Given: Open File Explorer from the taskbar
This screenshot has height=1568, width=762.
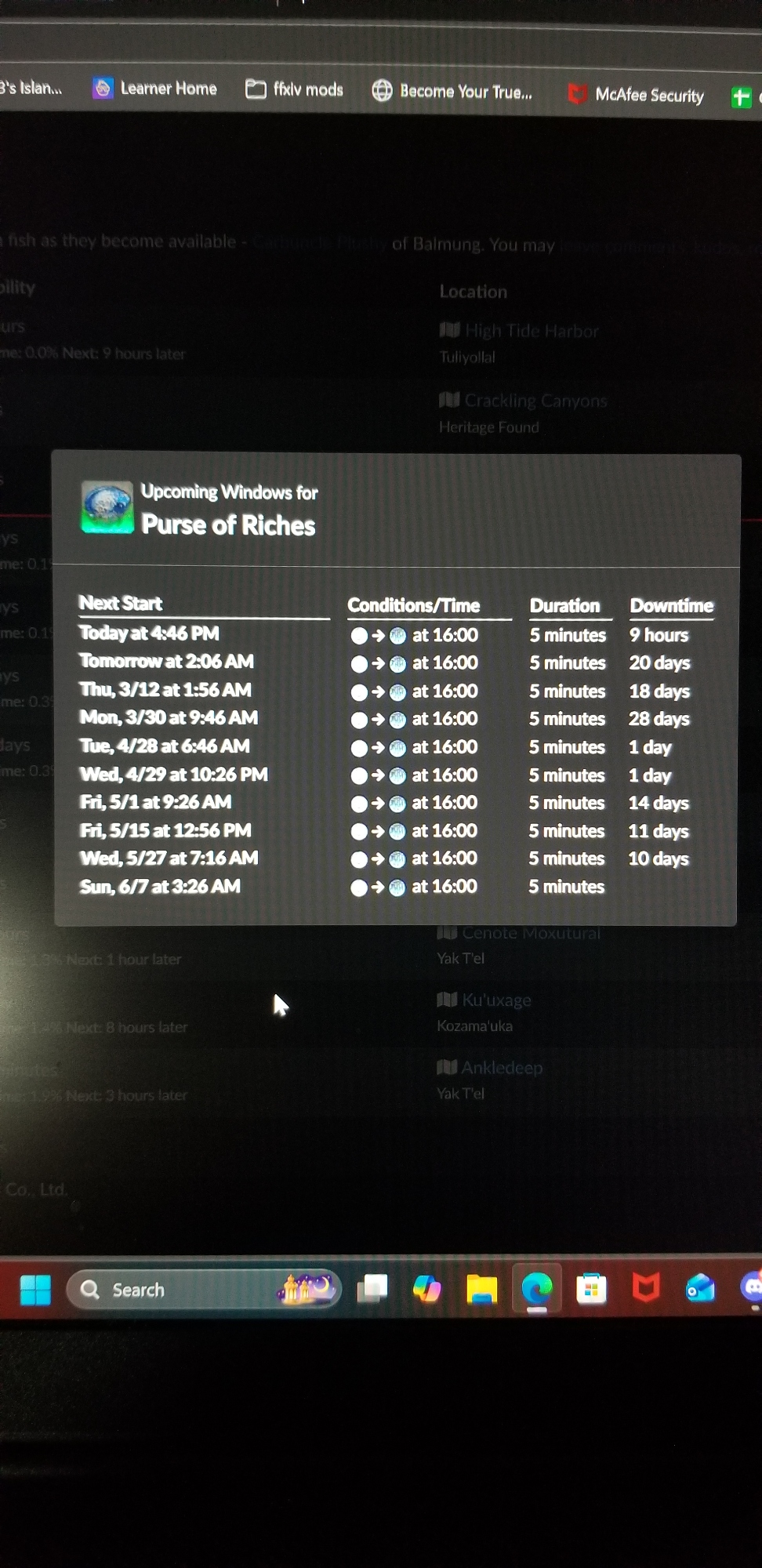Looking at the screenshot, I should (481, 1288).
